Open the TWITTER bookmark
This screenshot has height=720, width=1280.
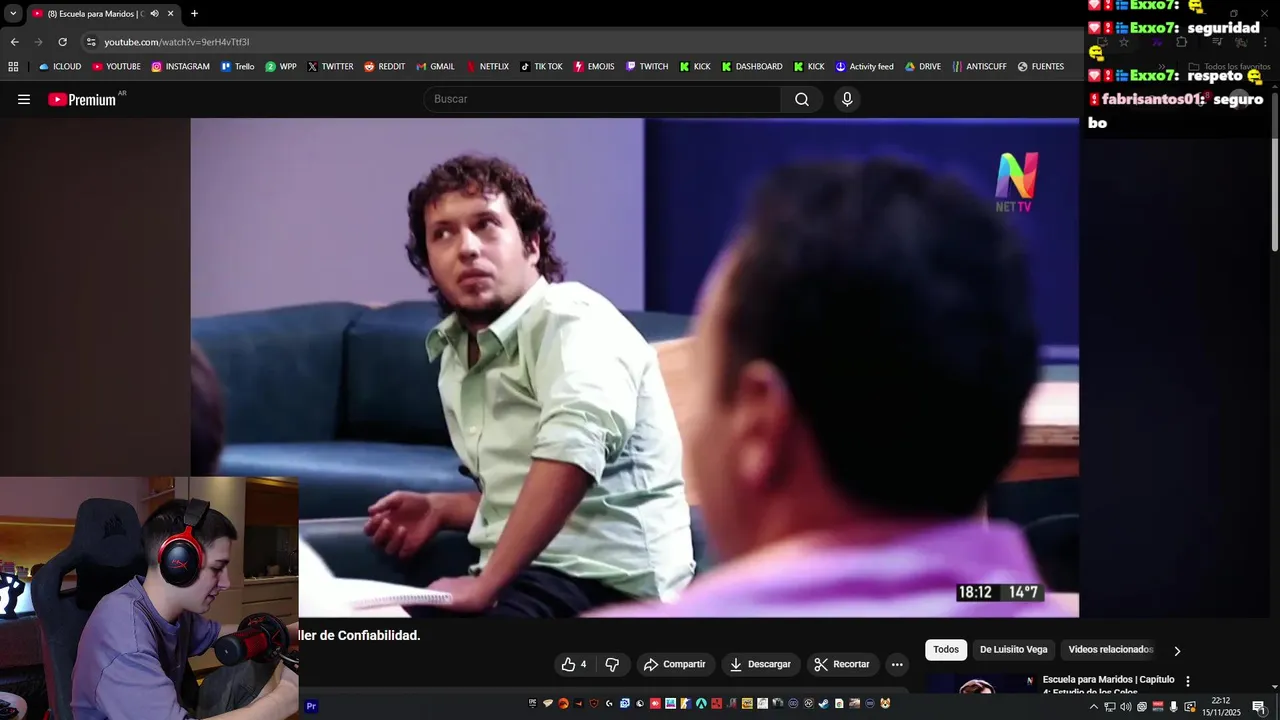point(330,67)
